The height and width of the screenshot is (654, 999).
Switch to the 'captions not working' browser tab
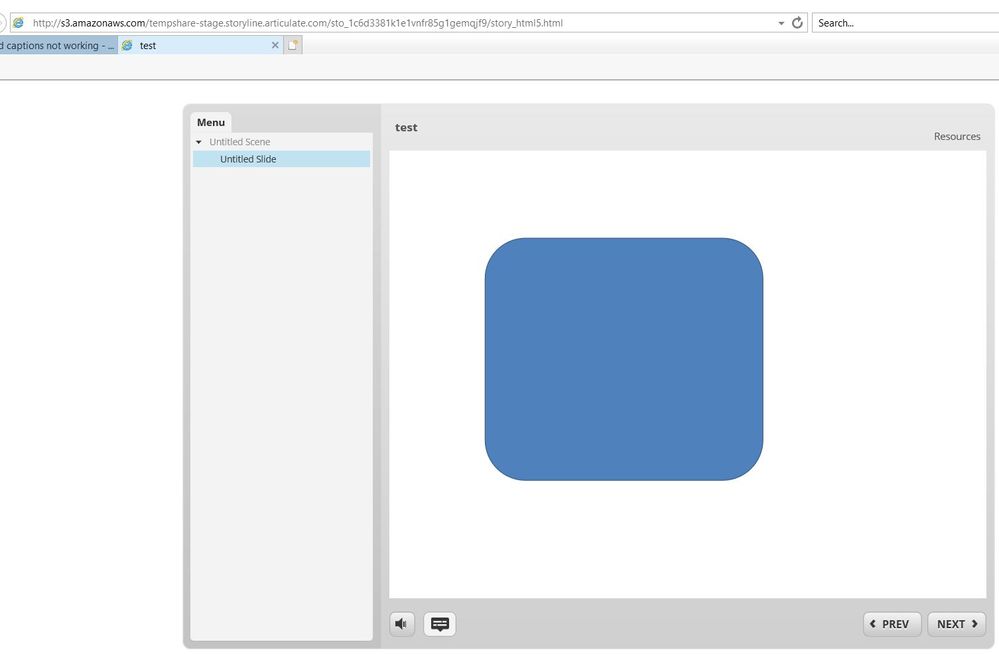click(57, 45)
